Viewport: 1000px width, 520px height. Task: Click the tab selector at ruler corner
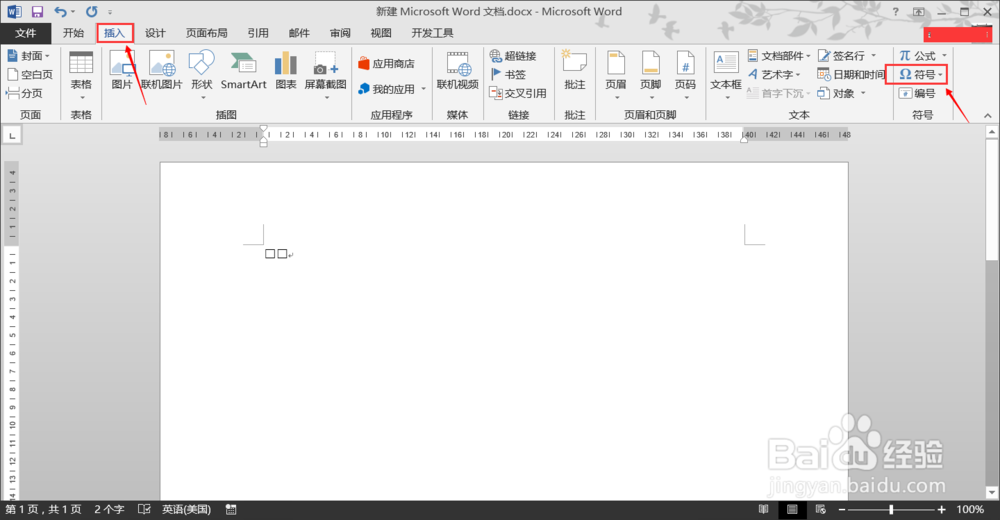pyautogui.click(x=12, y=135)
